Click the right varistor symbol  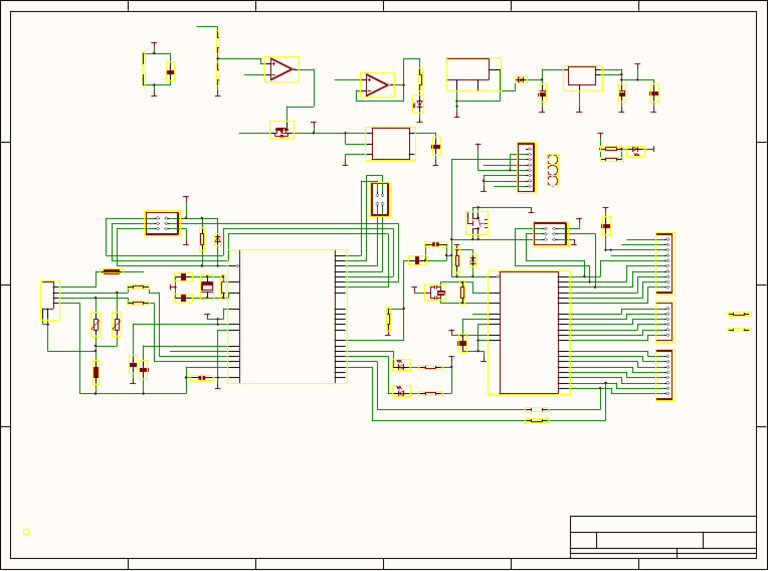(x=117, y=324)
